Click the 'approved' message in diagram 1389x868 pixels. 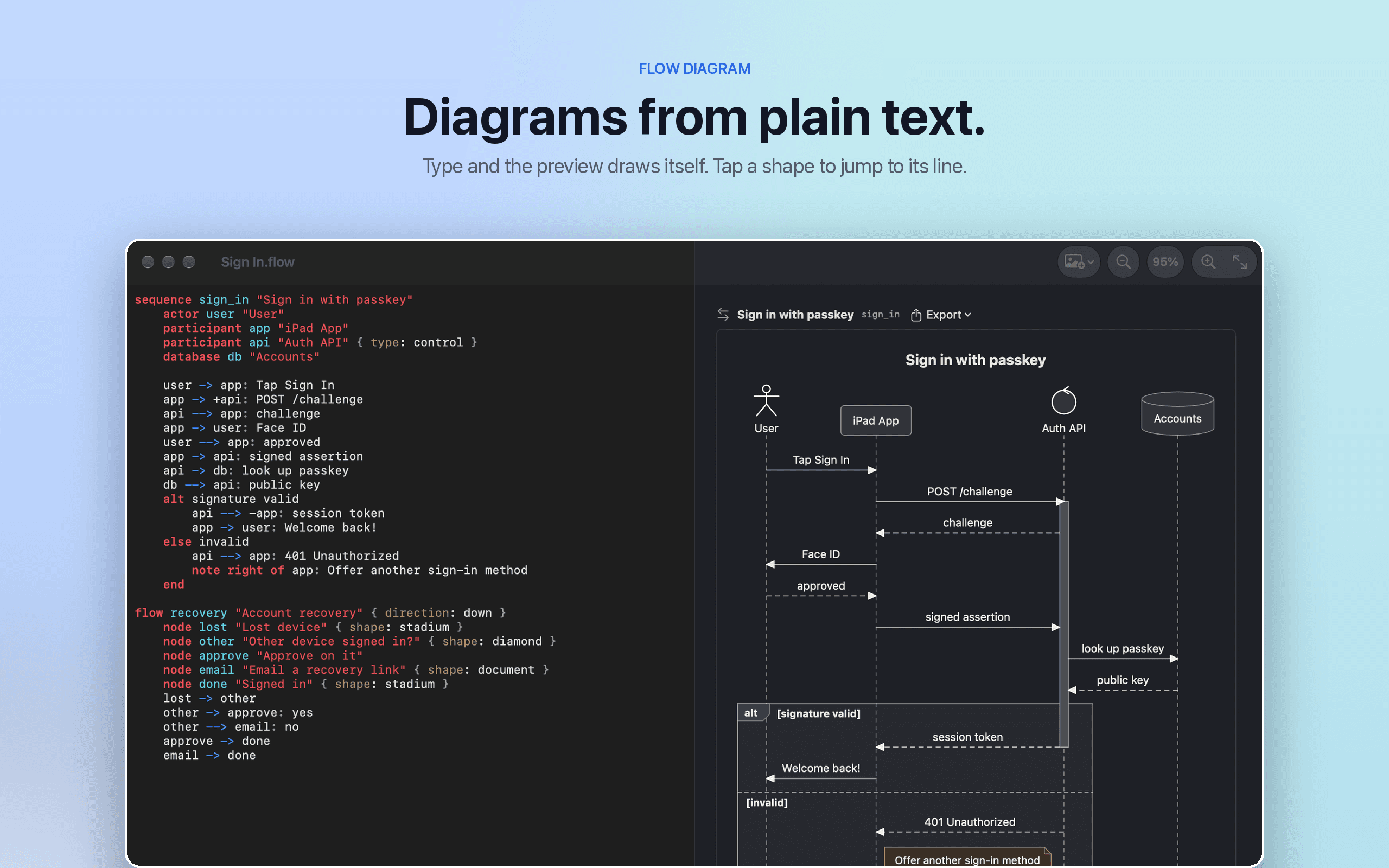(821, 585)
